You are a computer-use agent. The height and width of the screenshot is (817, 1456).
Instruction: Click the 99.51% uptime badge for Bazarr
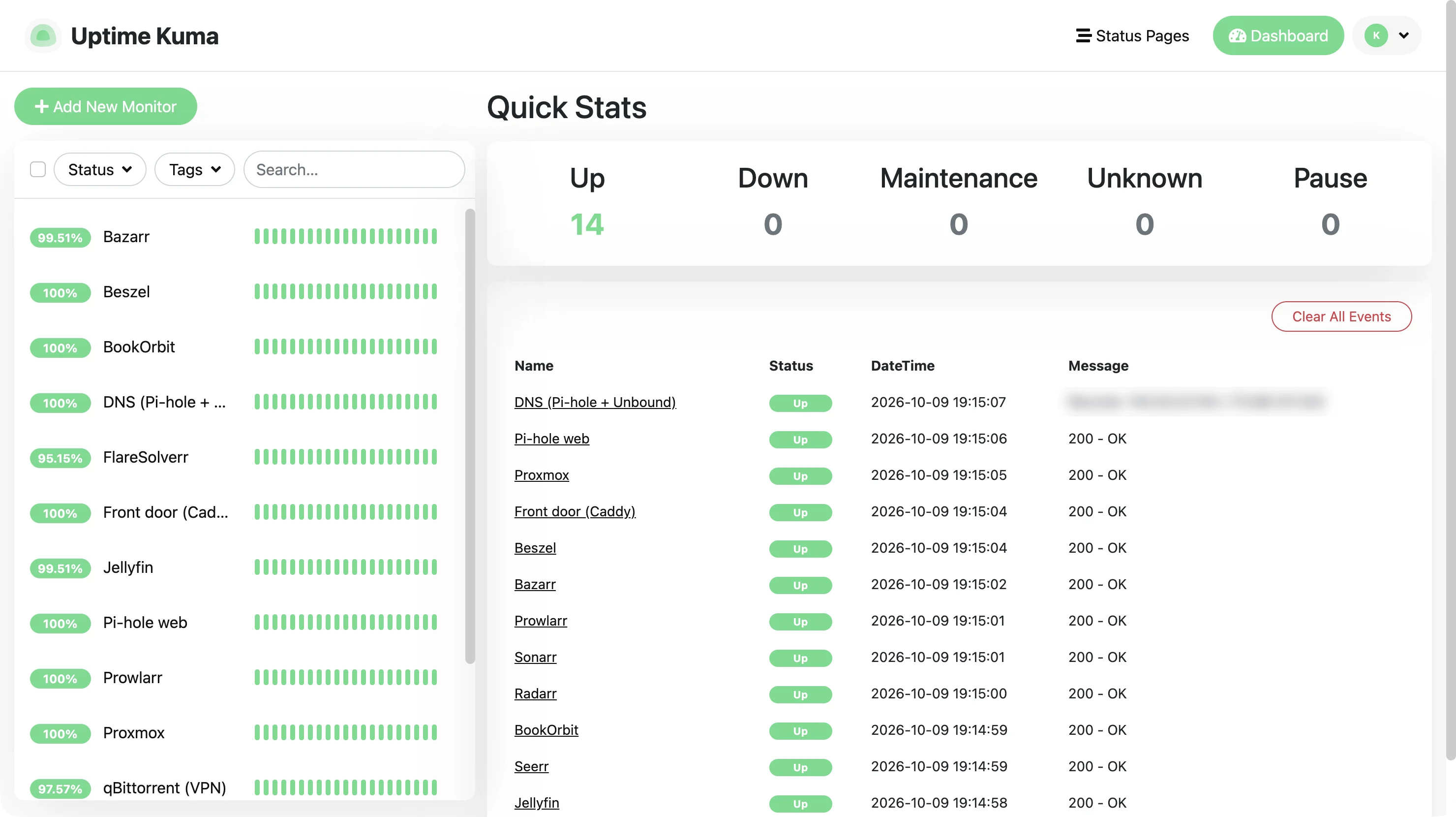click(x=60, y=237)
